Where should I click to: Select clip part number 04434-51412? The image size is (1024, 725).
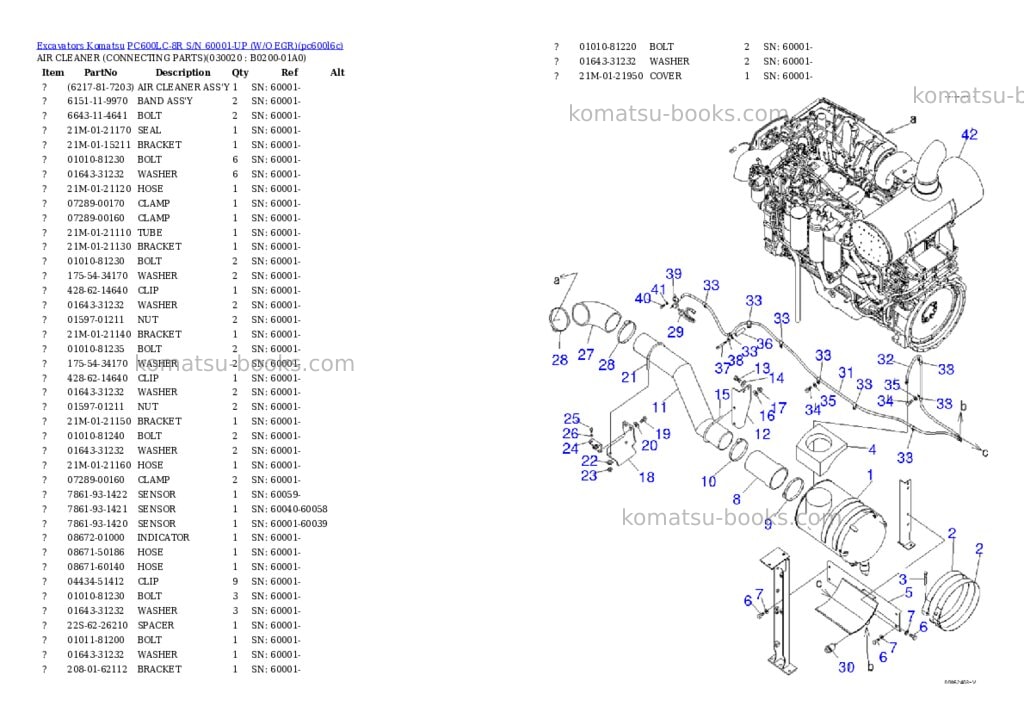tap(95, 581)
